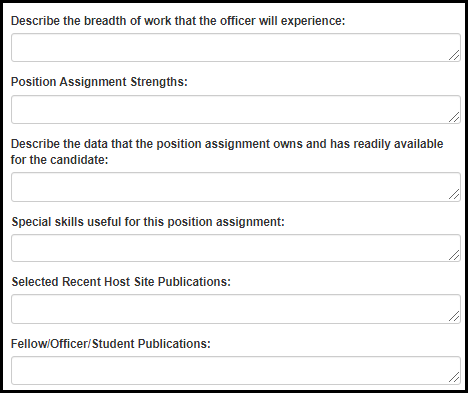Focus the breadth of work text area
This screenshot has width=468, height=393.
coord(236,47)
